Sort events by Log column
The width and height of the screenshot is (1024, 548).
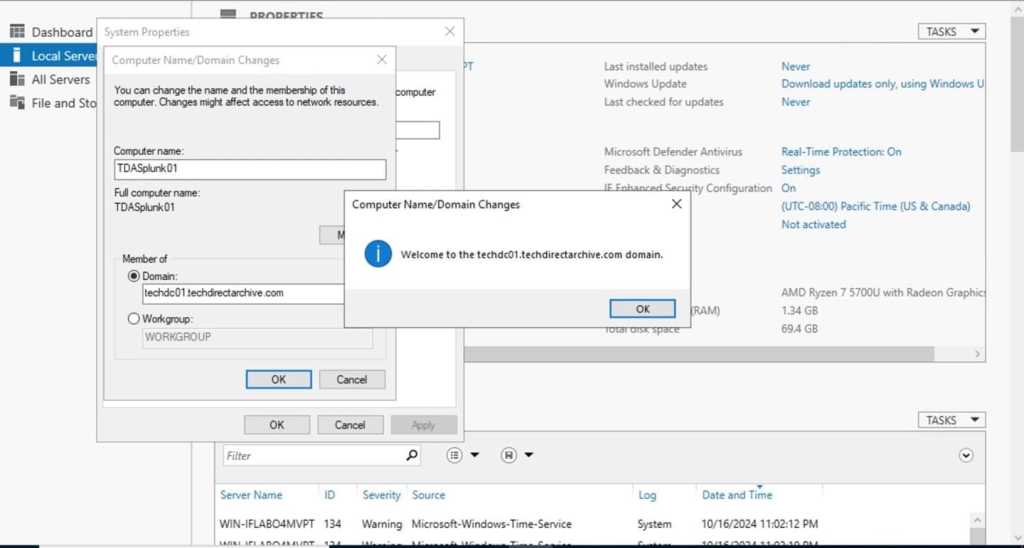pos(647,495)
